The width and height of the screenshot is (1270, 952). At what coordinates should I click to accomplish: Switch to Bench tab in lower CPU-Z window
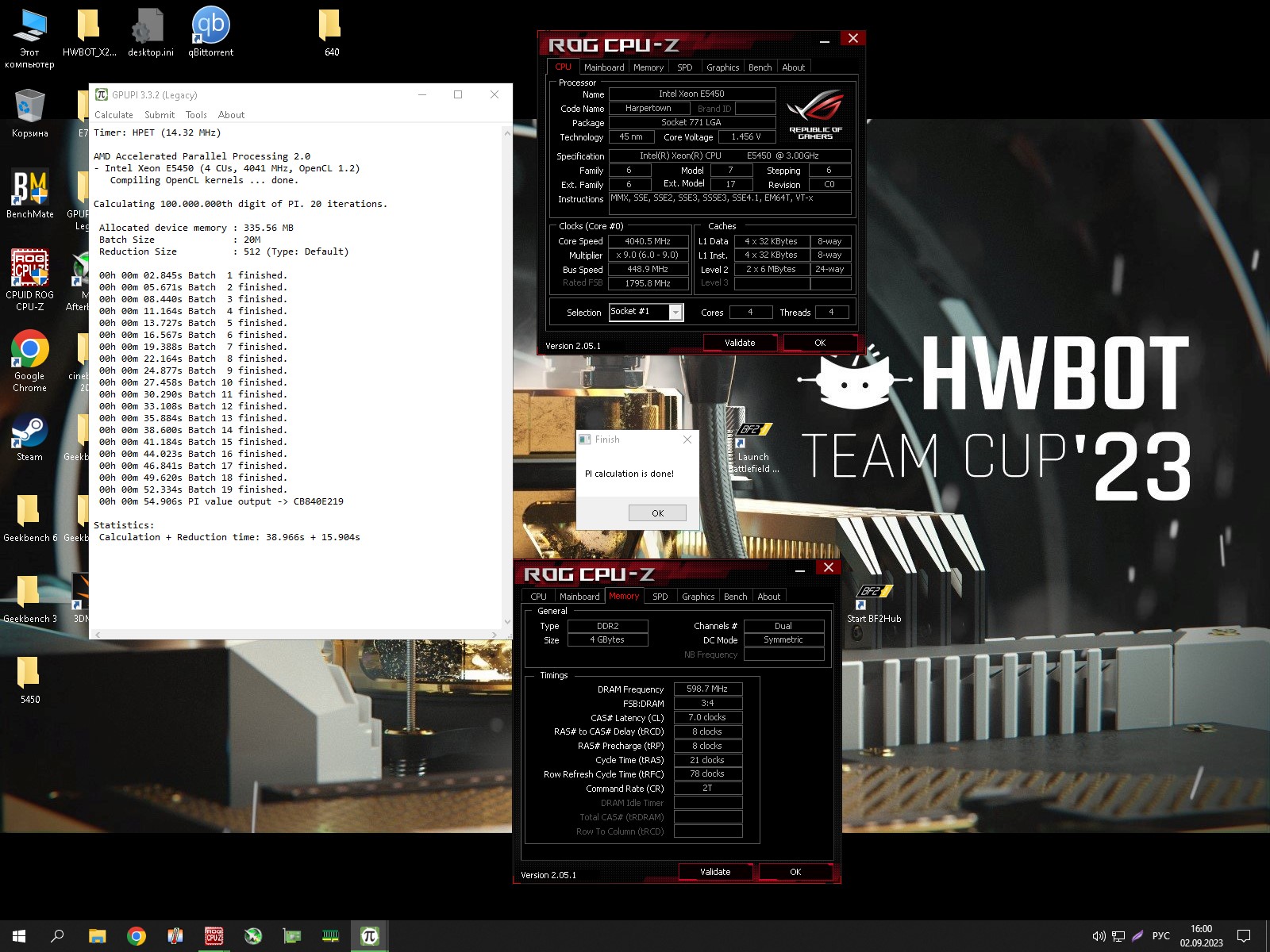(x=736, y=597)
